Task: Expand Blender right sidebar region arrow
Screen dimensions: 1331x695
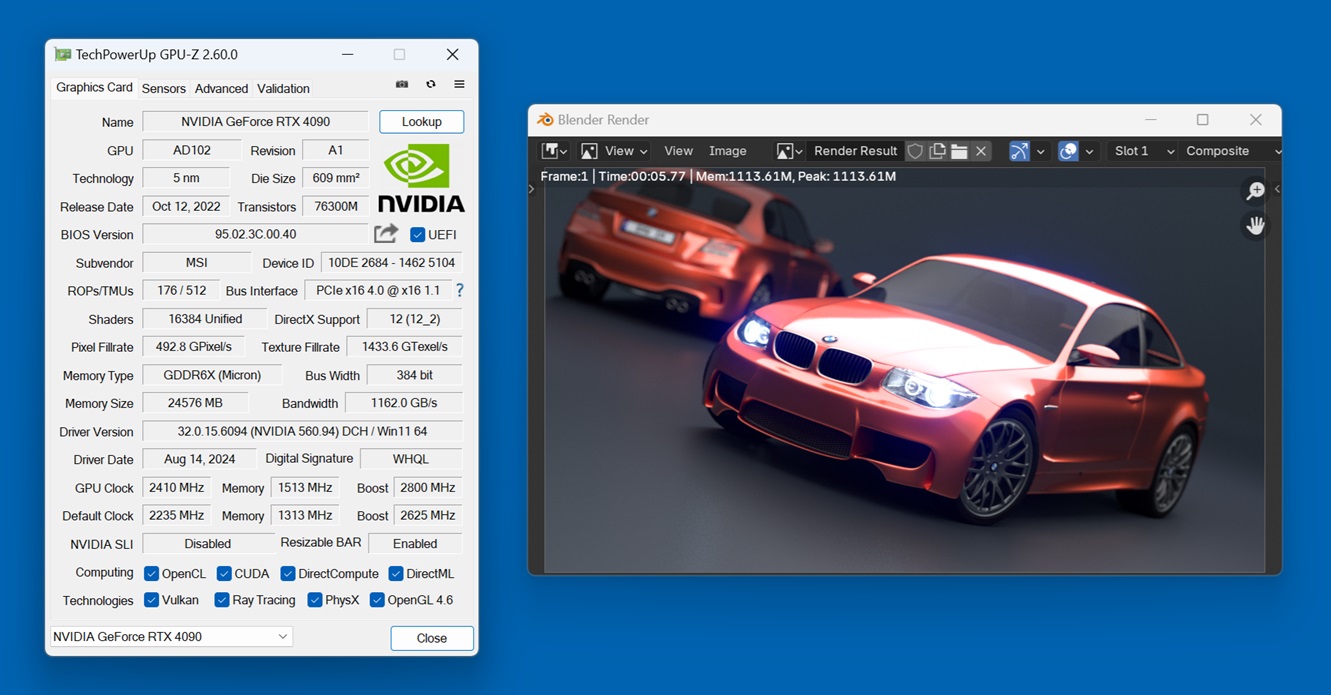Action: [1277, 189]
